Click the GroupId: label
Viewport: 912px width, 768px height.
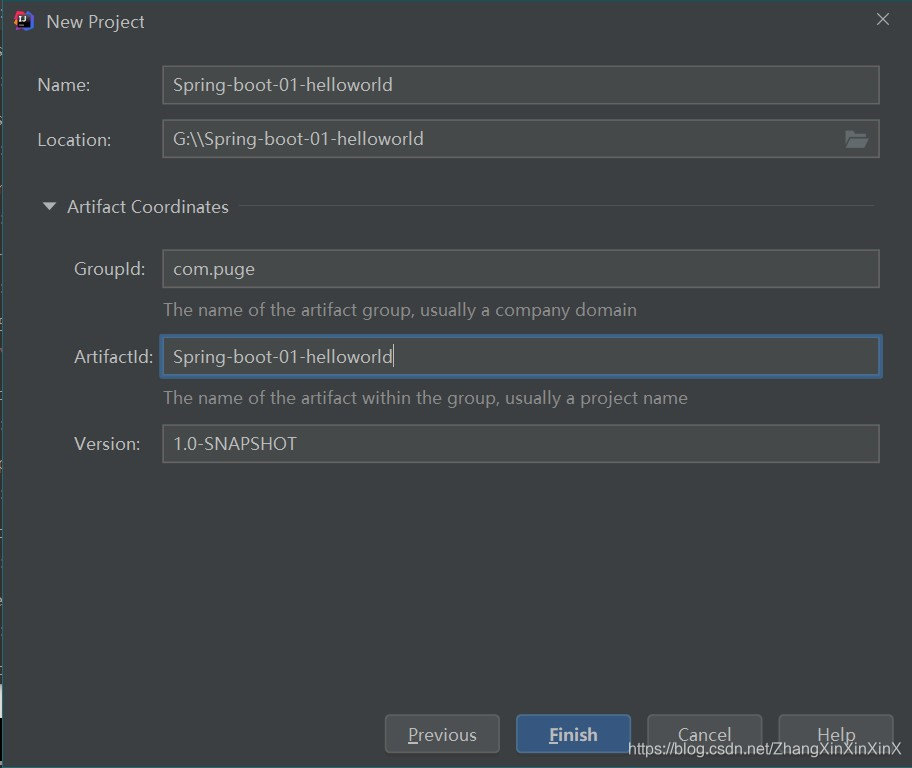tap(109, 269)
